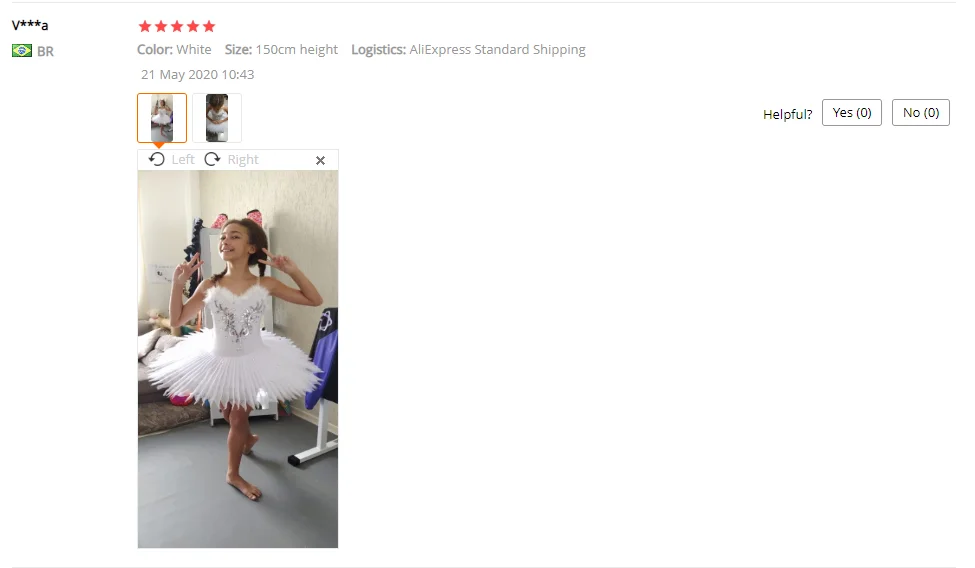This screenshot has width=975, height=568.
Task: Mark review unhelpful with No (0)
Action: click(x=921, y=113)
